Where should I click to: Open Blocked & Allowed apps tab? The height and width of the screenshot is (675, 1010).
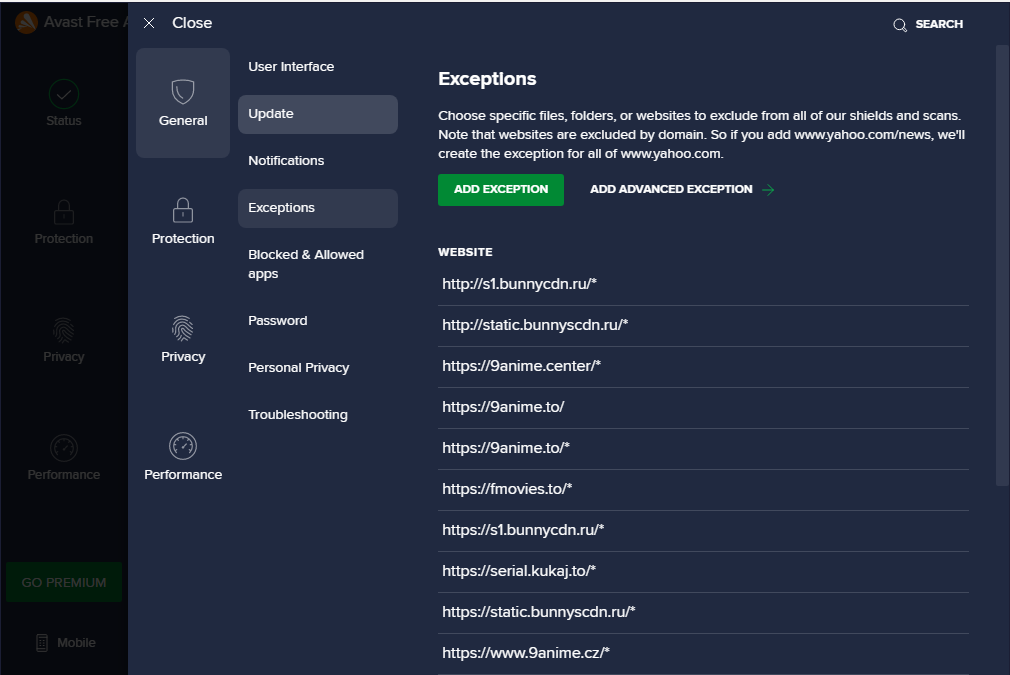318,264
